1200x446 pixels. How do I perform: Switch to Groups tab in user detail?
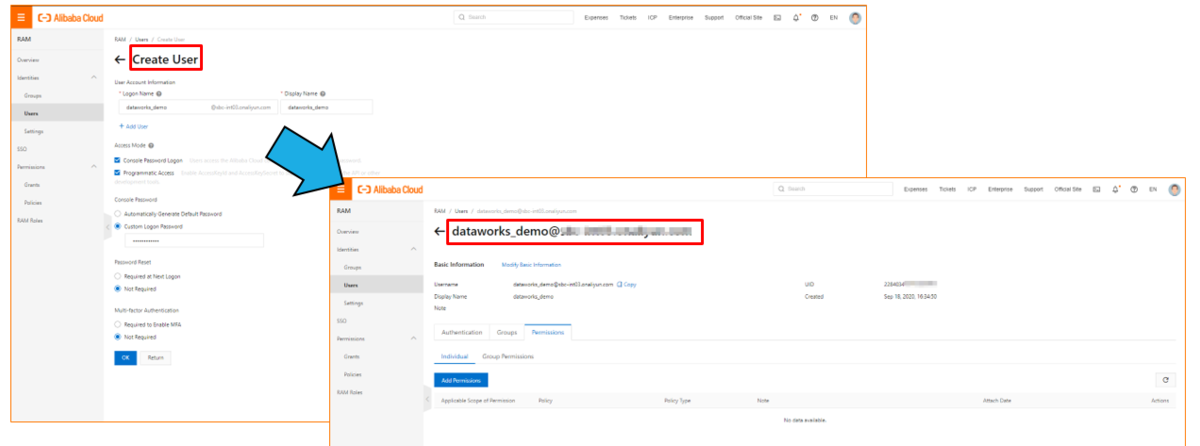pyautogui.click(x=507, y=332)
